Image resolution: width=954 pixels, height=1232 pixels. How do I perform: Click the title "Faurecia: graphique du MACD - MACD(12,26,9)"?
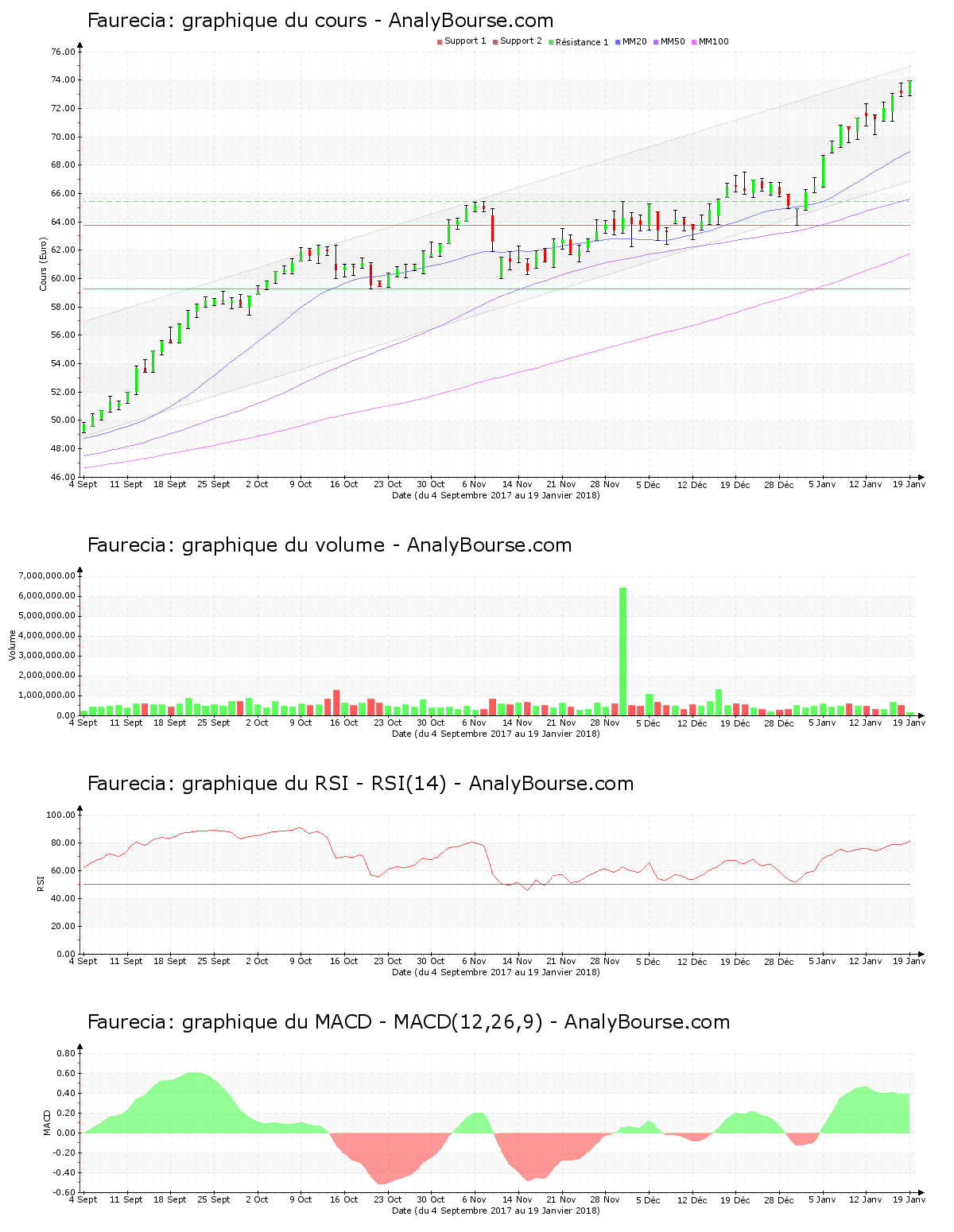(x=315, y=1022)
